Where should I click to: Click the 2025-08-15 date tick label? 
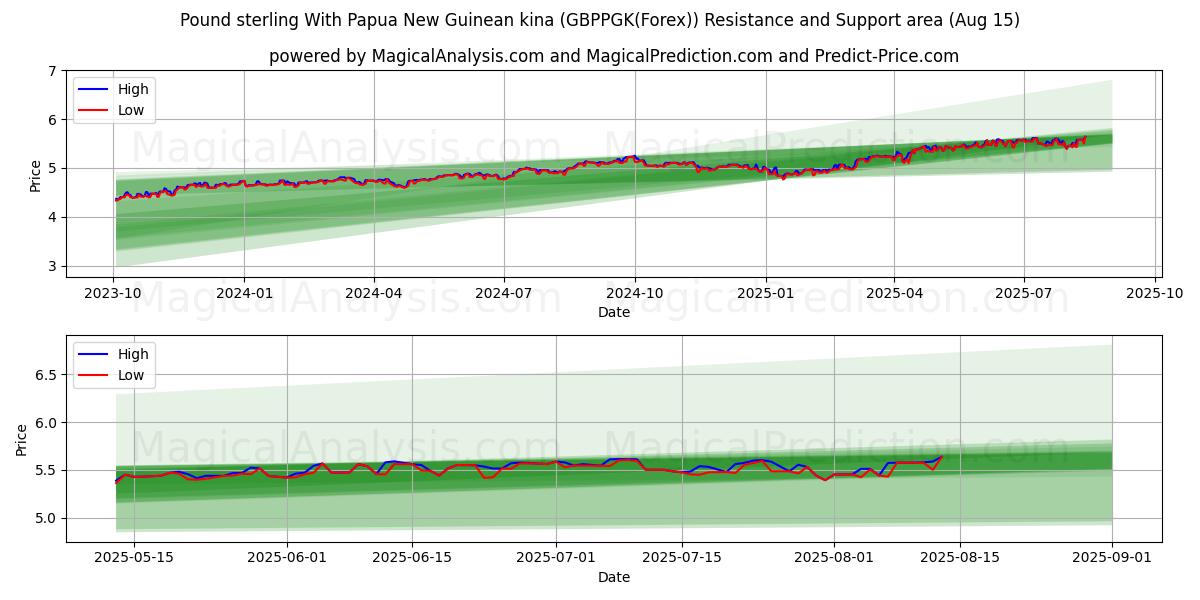[960, 559]
